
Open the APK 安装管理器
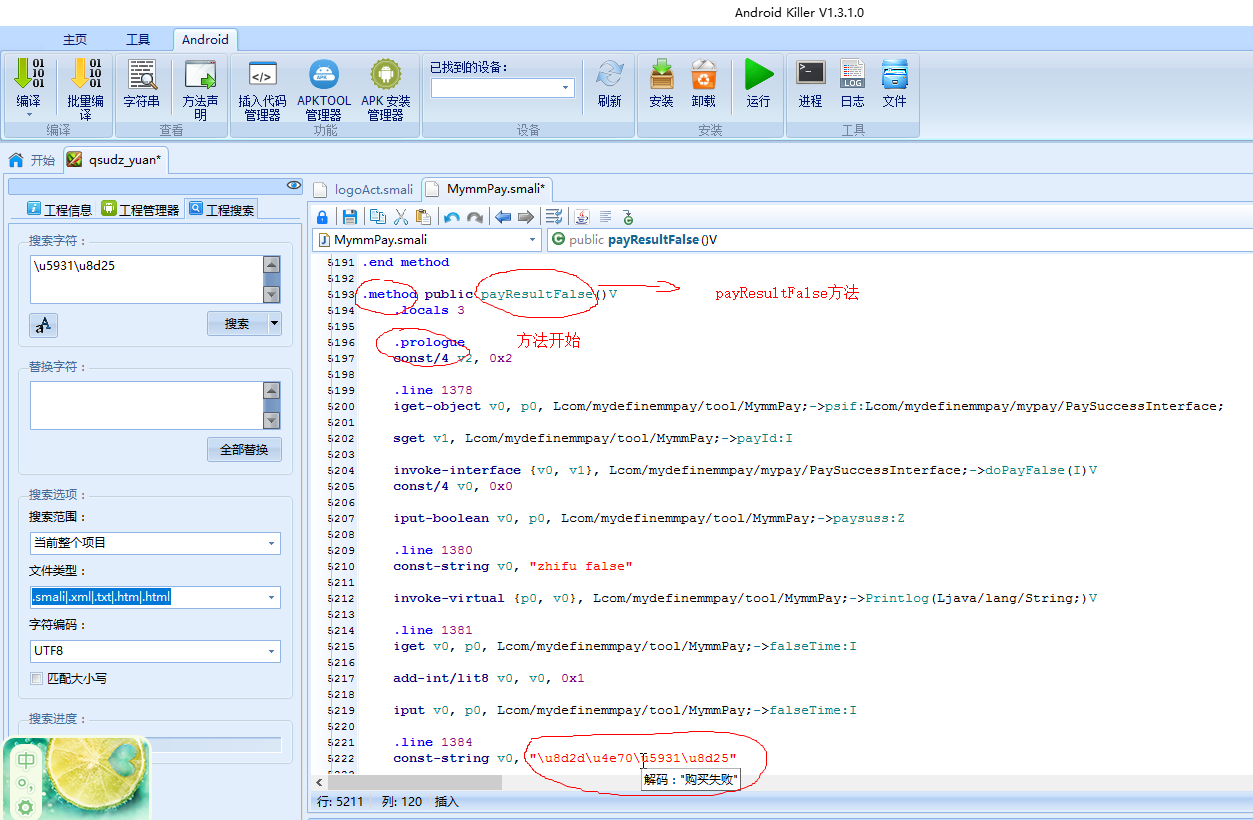pyautogui.click(x=386, y=74)
